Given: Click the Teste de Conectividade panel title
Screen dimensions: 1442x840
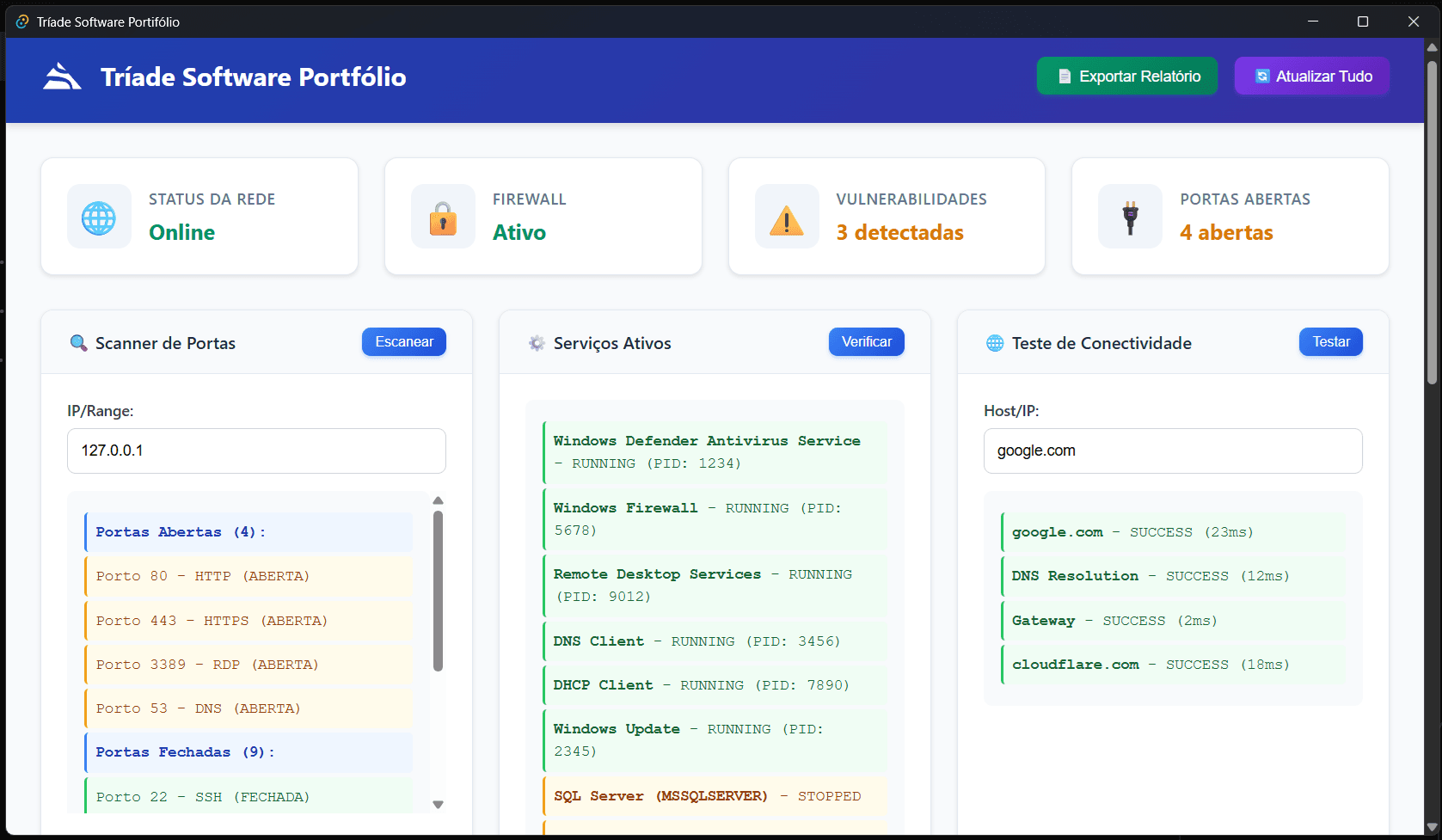Looking at the screenshot, I should 1101,343.
